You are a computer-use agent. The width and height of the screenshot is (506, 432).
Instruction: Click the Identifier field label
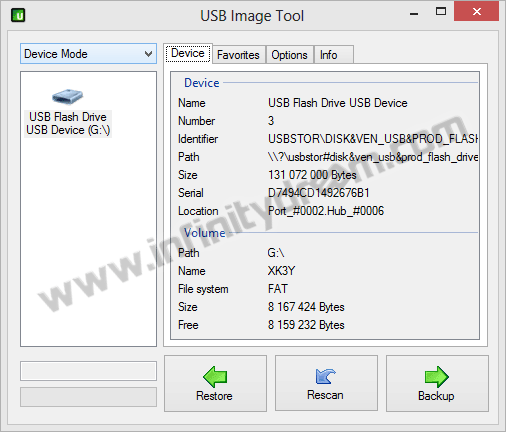pyautogui.click(x=198, y=139)
